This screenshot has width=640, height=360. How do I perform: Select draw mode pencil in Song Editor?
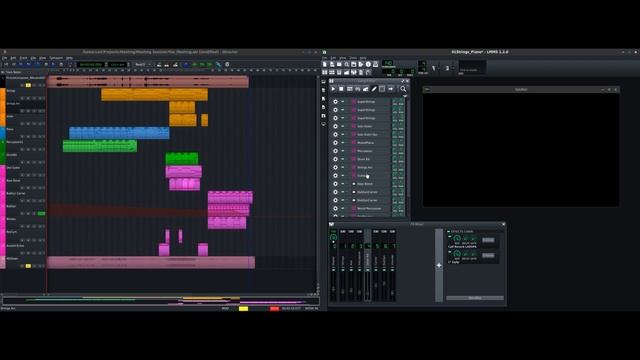point(374,89)
